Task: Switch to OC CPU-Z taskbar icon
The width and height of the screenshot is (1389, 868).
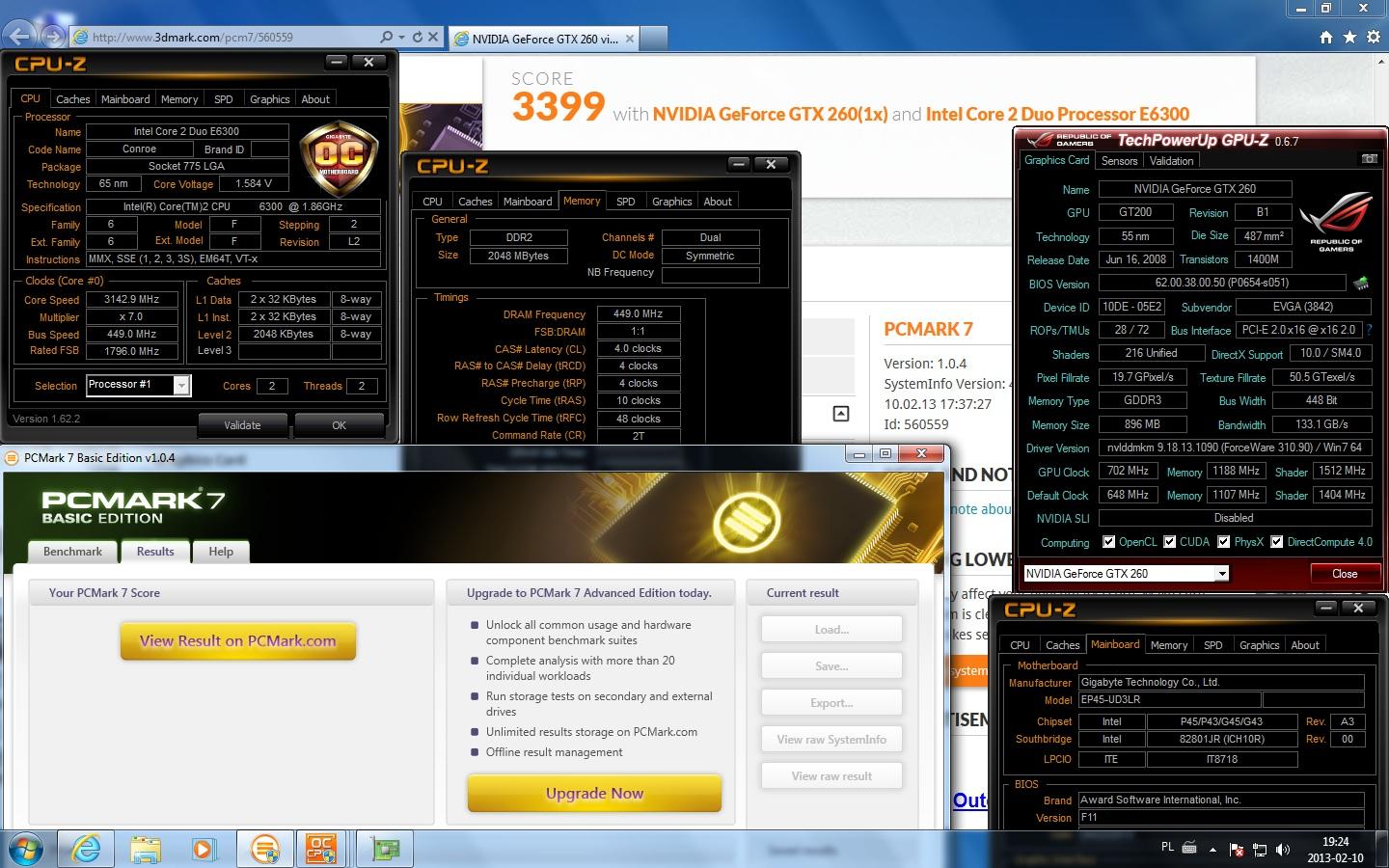Action: pos(323,849)
